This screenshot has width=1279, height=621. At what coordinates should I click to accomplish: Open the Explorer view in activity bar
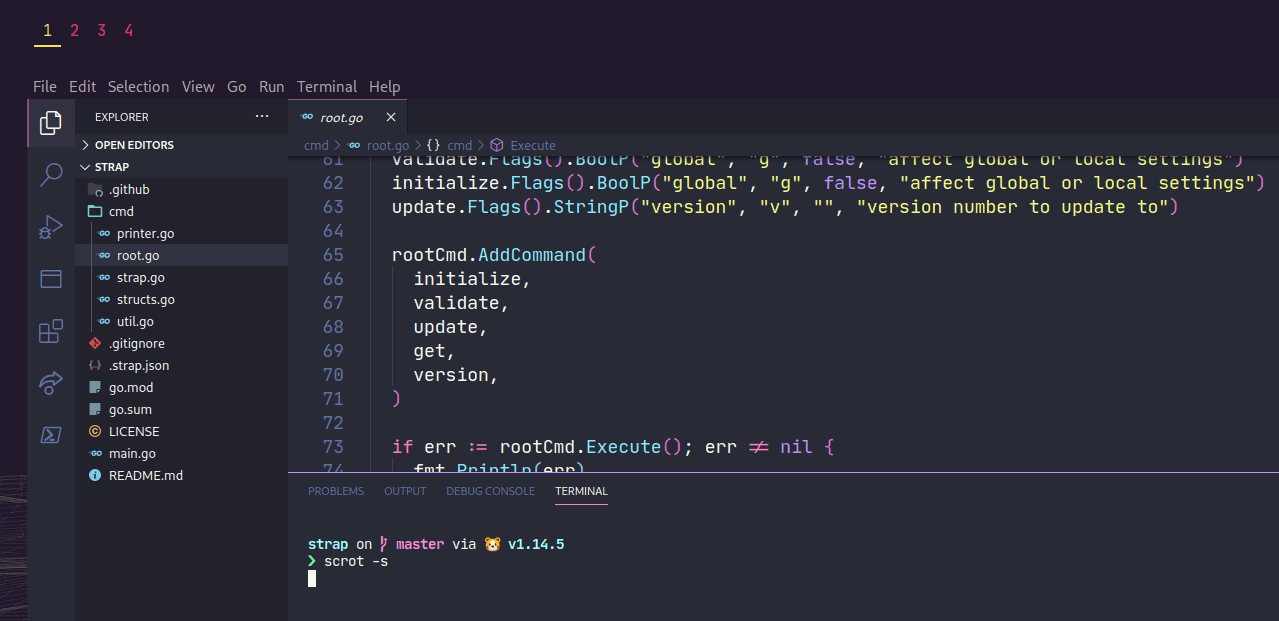point(50,123)
